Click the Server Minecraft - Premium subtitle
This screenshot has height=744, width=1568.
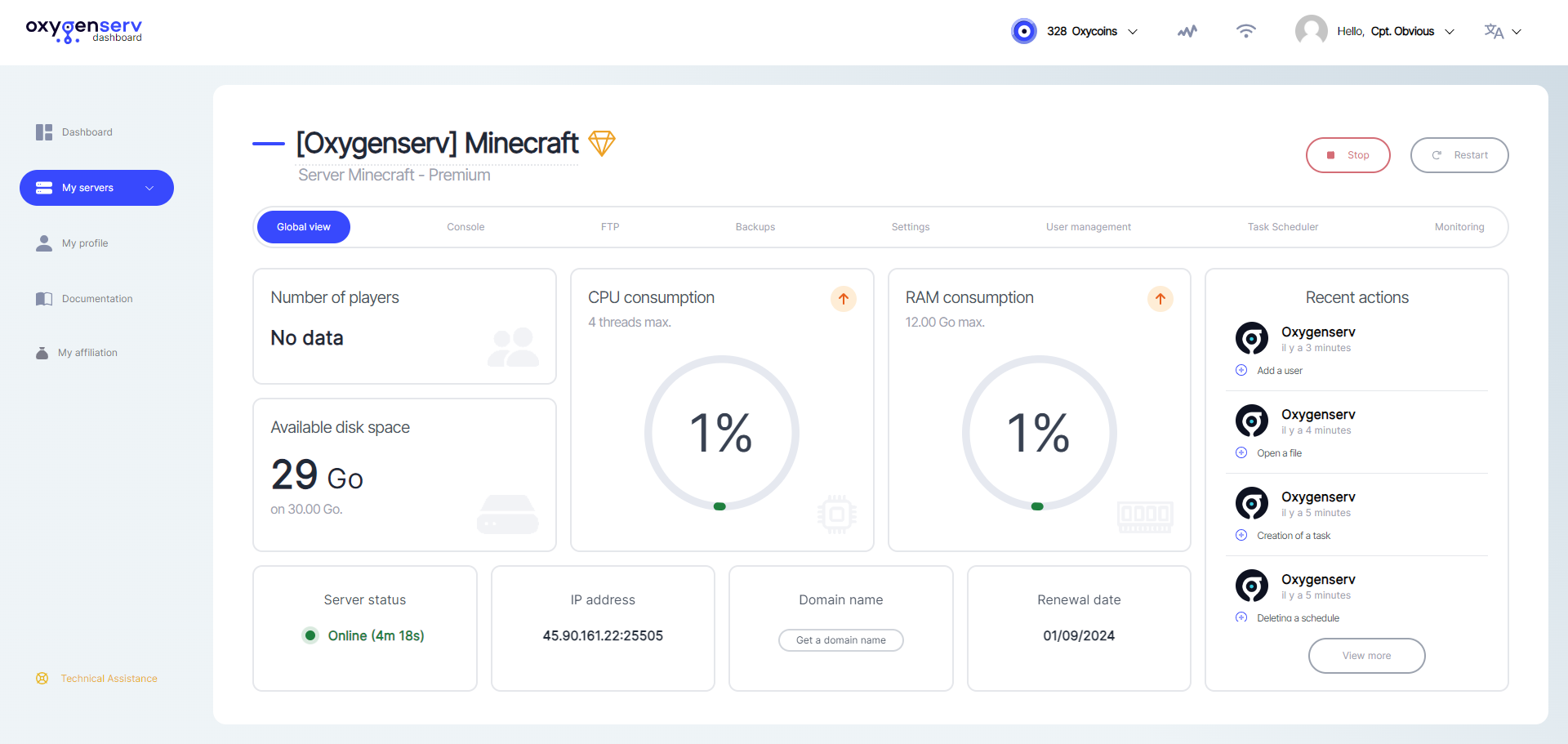394,175
